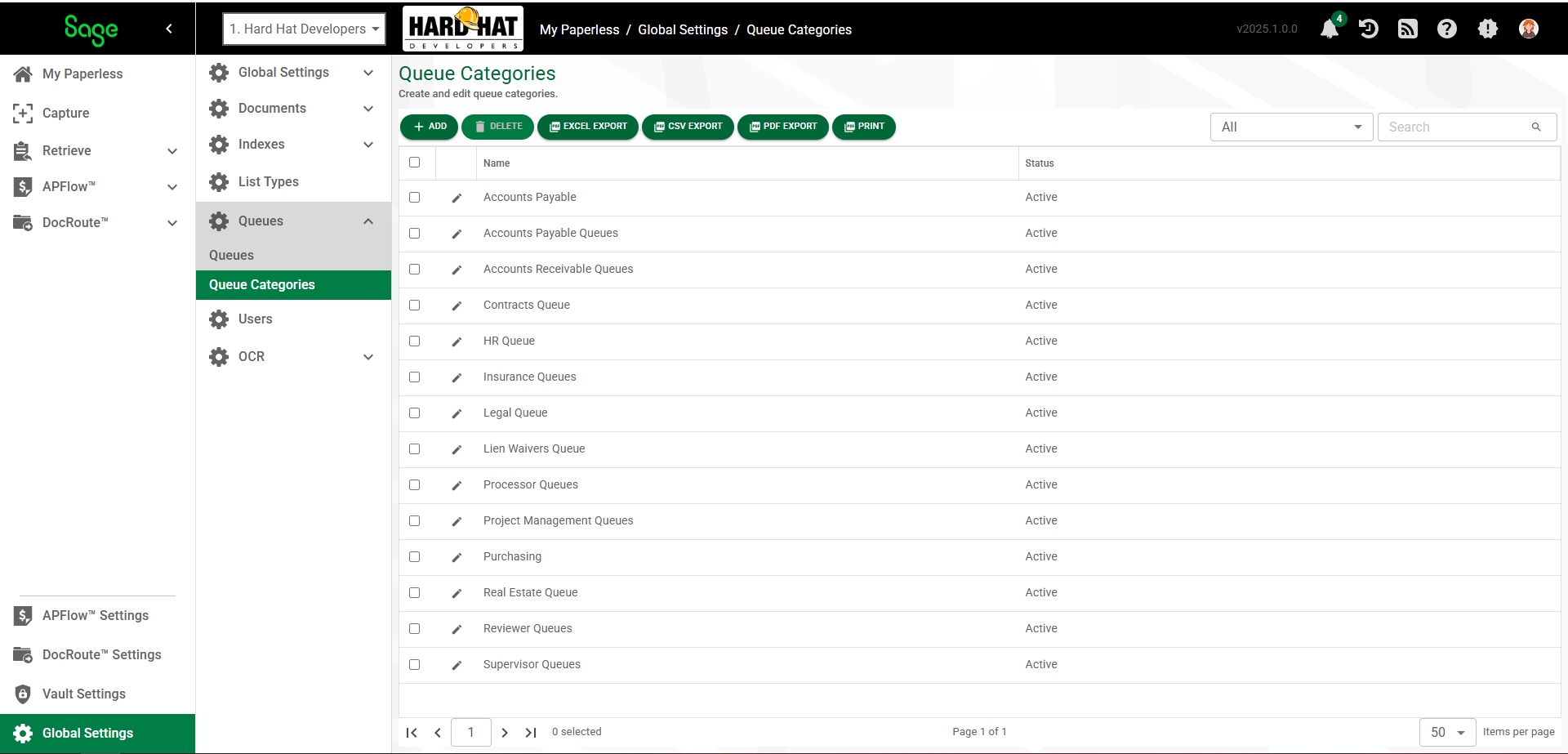This screenshot has width=1568, height=754.
Task: Check the Legal Queue row checkbox
Action: [415, 413]
